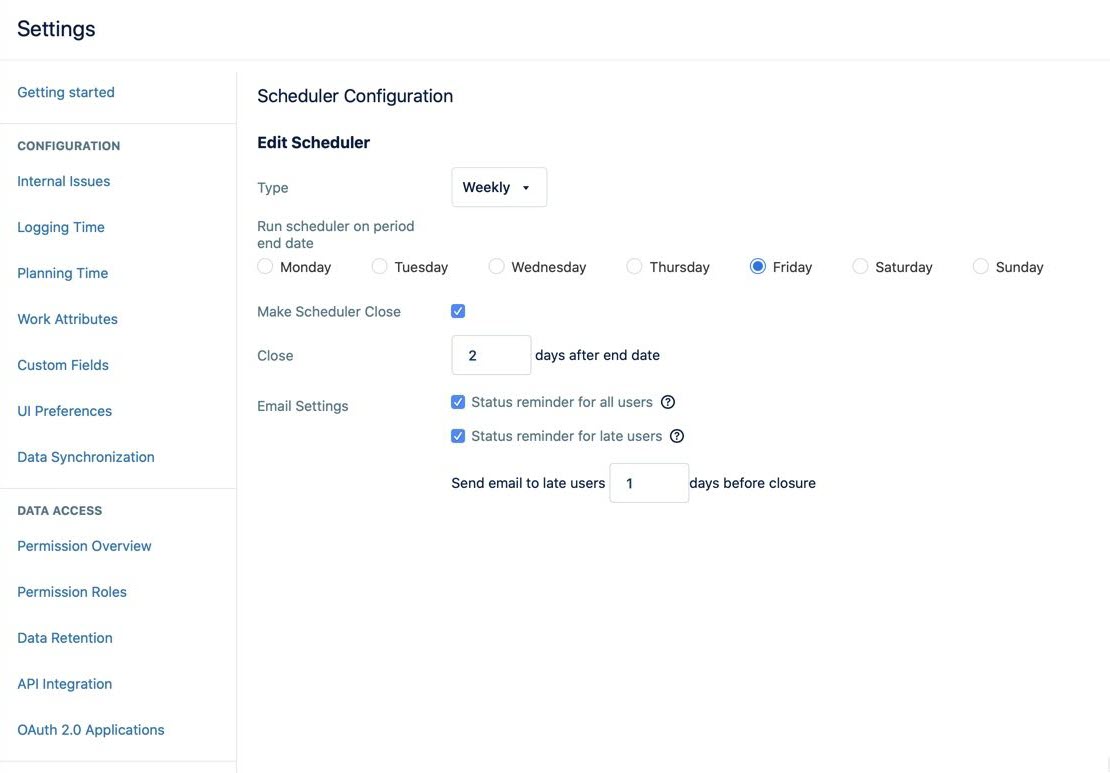Click the help icon beside Status reminder for all users
Image resolution: width=1110 pixels, height=773 pixels.
point(668,400)
